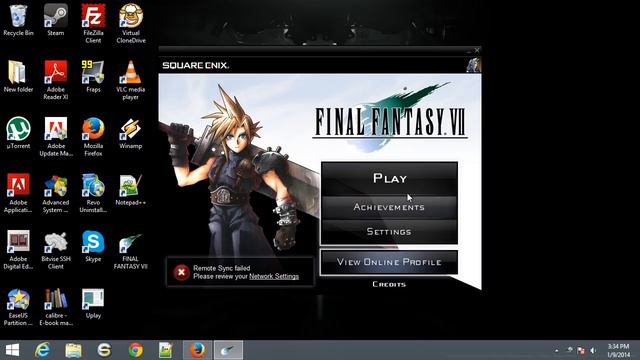Click View Online Profile button
This screenshot has width=640, height=360.
click(x=389, y=262)
